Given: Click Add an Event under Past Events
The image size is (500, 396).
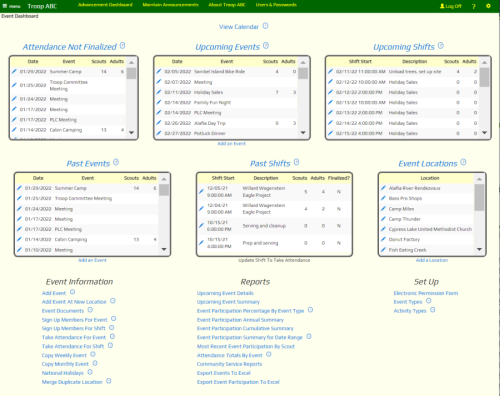Looking at the screenshot, I should pos(92,260).
